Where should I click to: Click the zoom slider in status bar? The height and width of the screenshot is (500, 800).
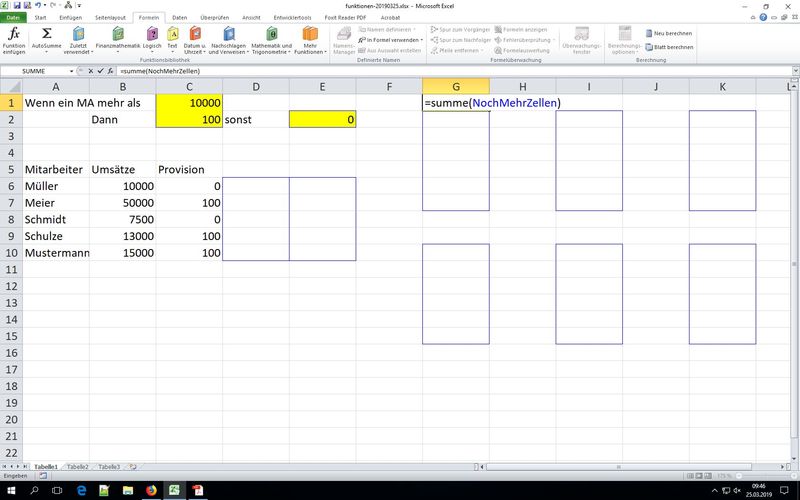click(x=765, y=476)
